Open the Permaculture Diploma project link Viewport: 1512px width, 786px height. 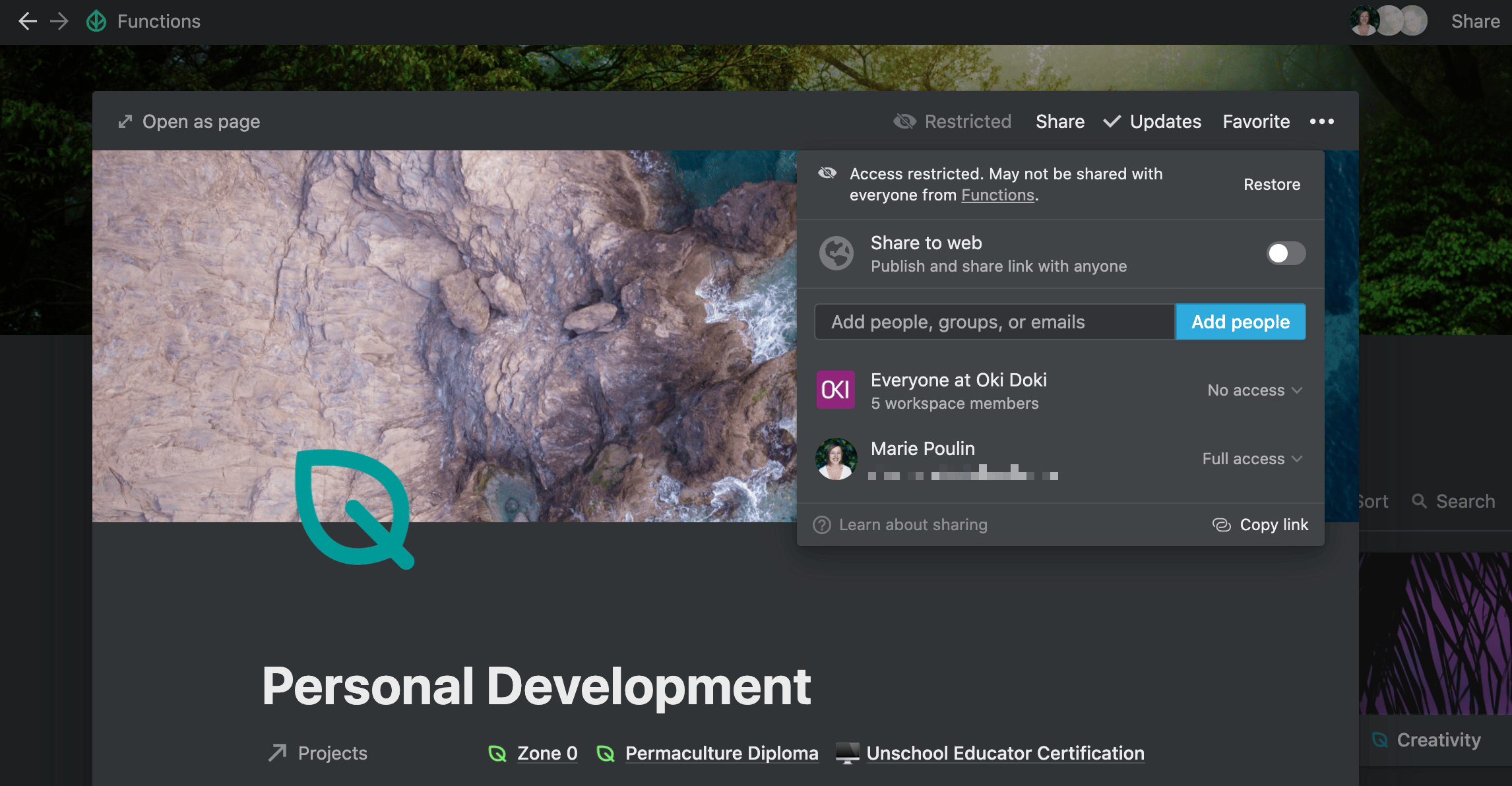tap(722, 753)
